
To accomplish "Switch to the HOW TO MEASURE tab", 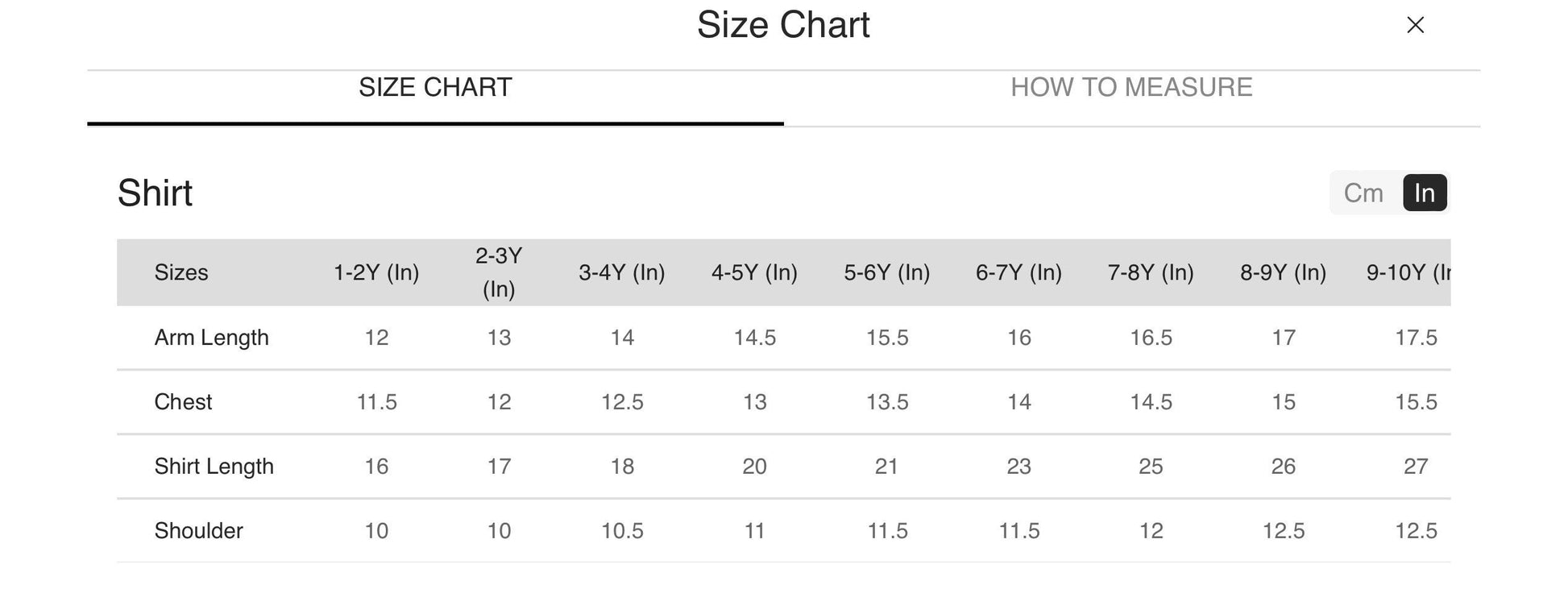I will (1130, 88).
